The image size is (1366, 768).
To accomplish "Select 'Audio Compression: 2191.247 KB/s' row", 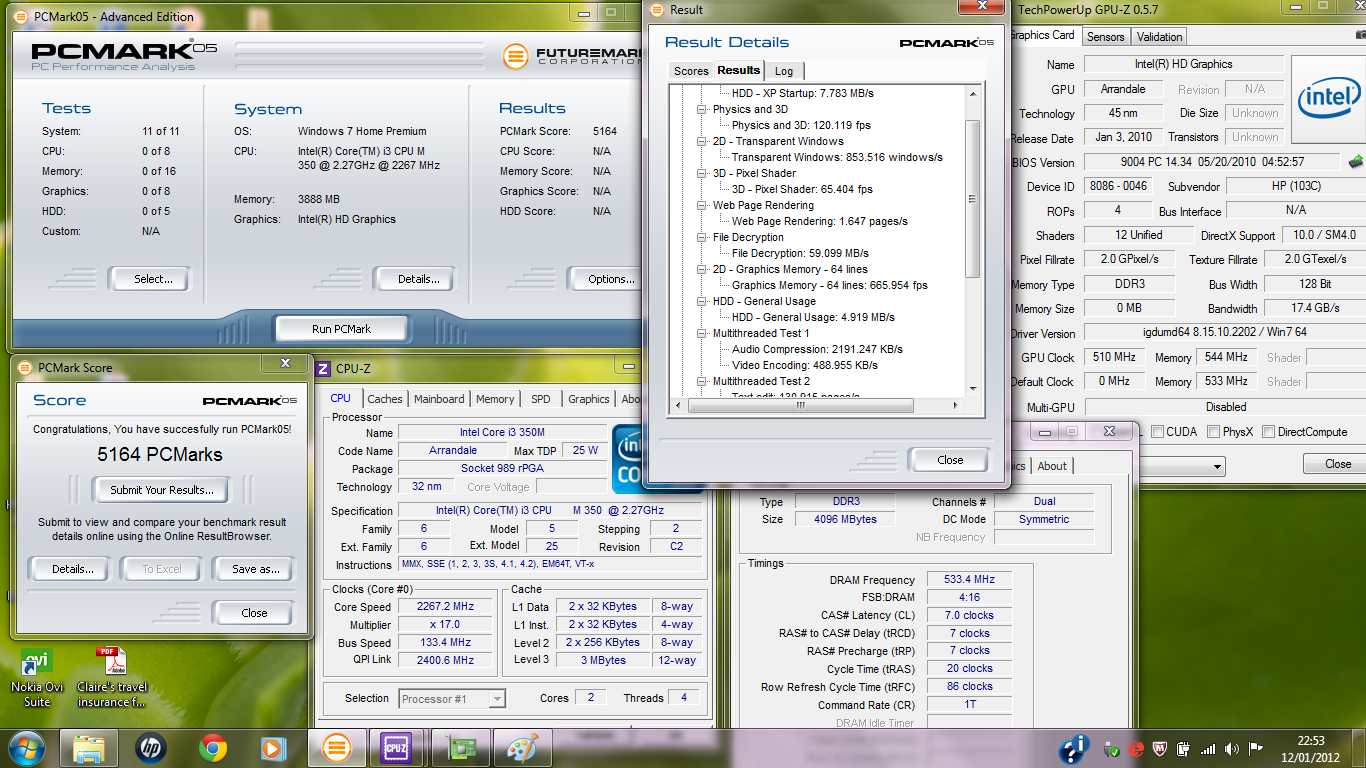I will [818, 350].
